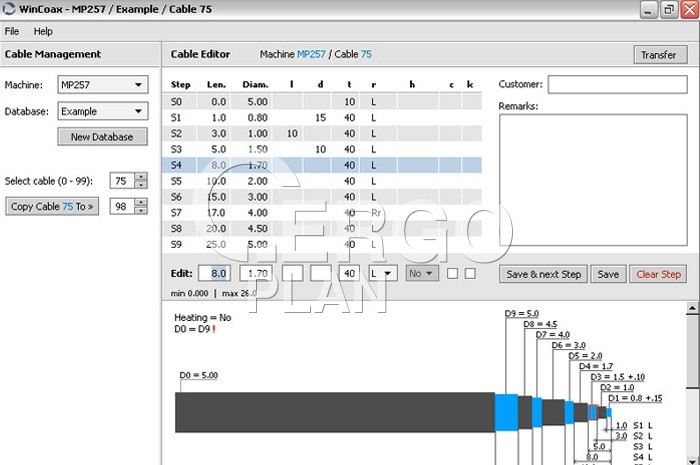Select the S3 step row
This screenshot has width=700, height=465.
[321, 149]
